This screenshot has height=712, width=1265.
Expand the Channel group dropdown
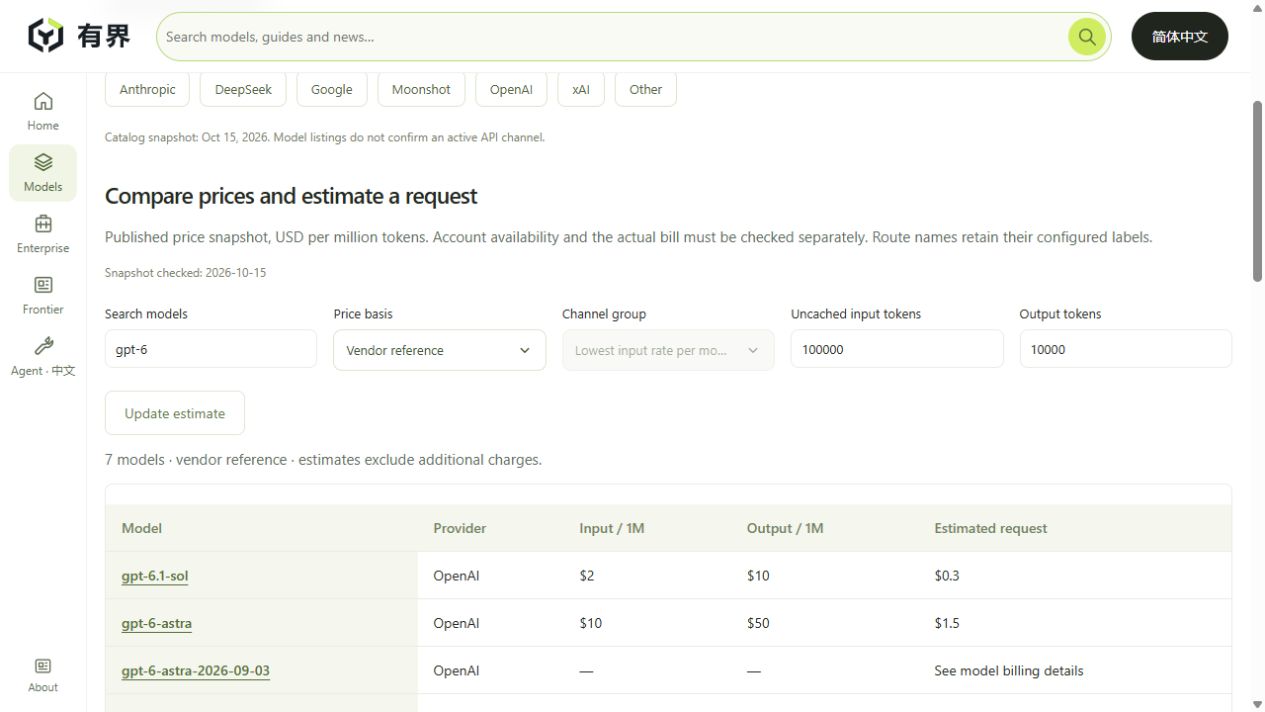pyautogui.click(x=668, y=350)
